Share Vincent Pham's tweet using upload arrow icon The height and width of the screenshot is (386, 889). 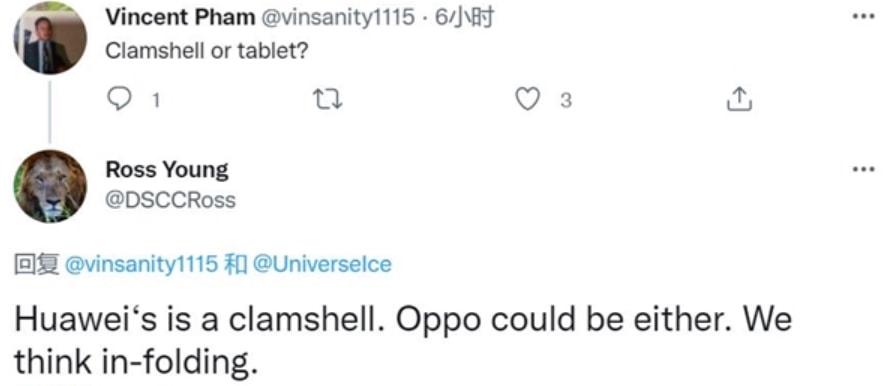(739, 100)
